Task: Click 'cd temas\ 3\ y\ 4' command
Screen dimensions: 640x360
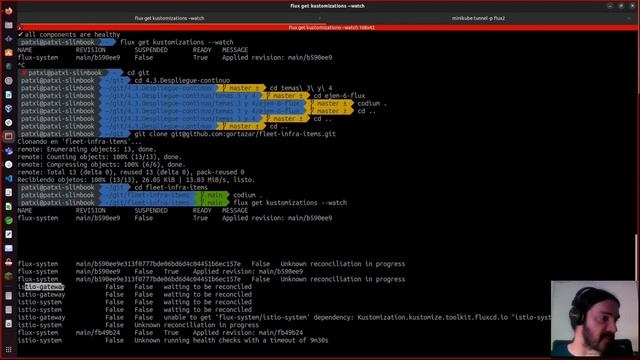Action: tap(301, 88)
